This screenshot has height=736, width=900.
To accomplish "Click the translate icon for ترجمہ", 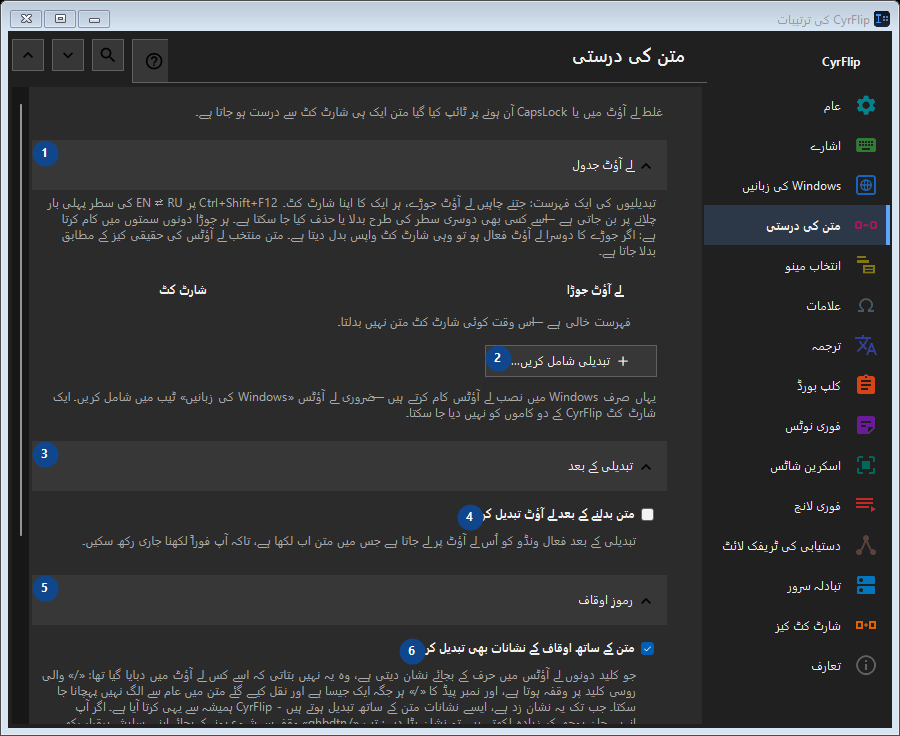I will (866, 345).
